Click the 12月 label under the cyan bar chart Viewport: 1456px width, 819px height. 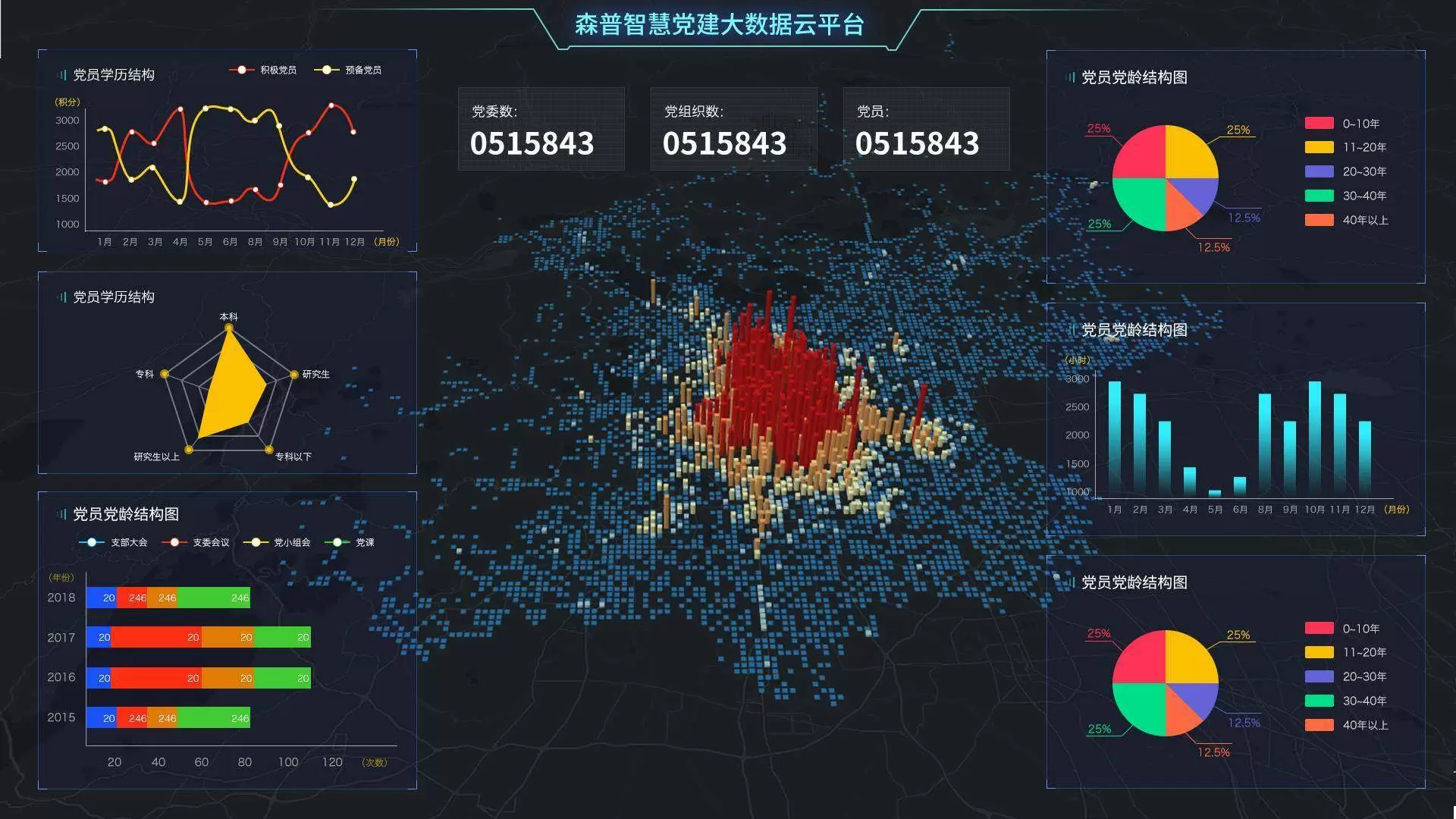[1364, 510]
